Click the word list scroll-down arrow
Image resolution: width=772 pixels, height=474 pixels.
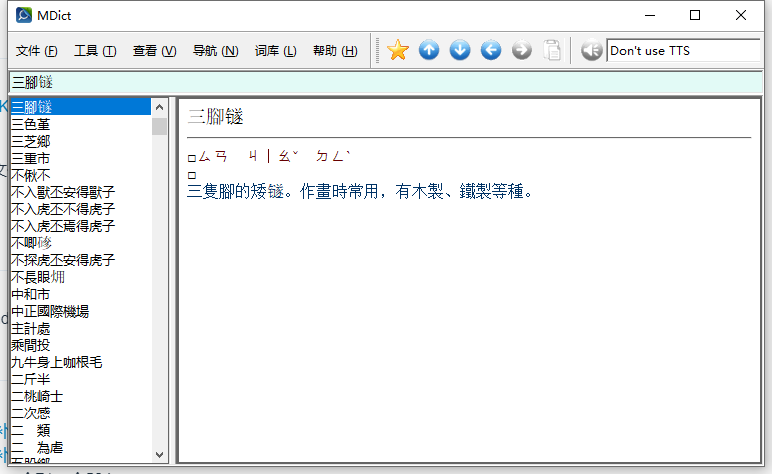click(x=159, y=454)
